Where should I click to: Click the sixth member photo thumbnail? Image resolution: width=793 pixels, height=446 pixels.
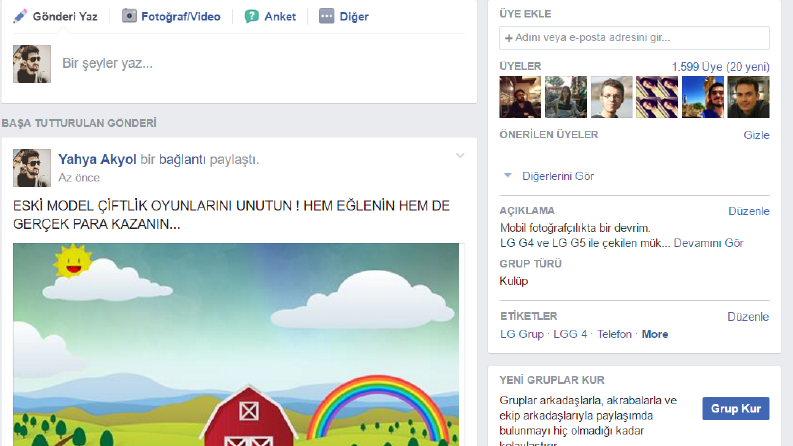pyautogui.click(x=748, y=97)
